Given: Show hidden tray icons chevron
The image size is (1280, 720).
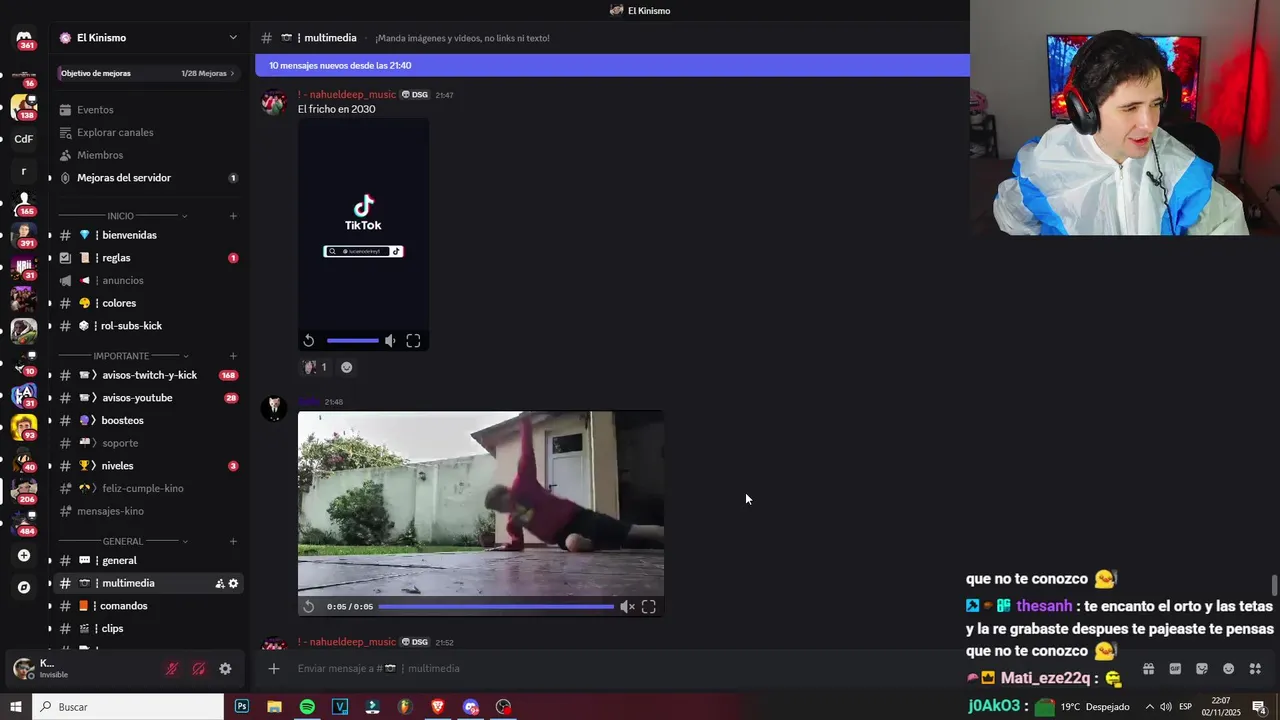Looking at the screenshot, I should pyautogui.click(x=1149, y=707).
